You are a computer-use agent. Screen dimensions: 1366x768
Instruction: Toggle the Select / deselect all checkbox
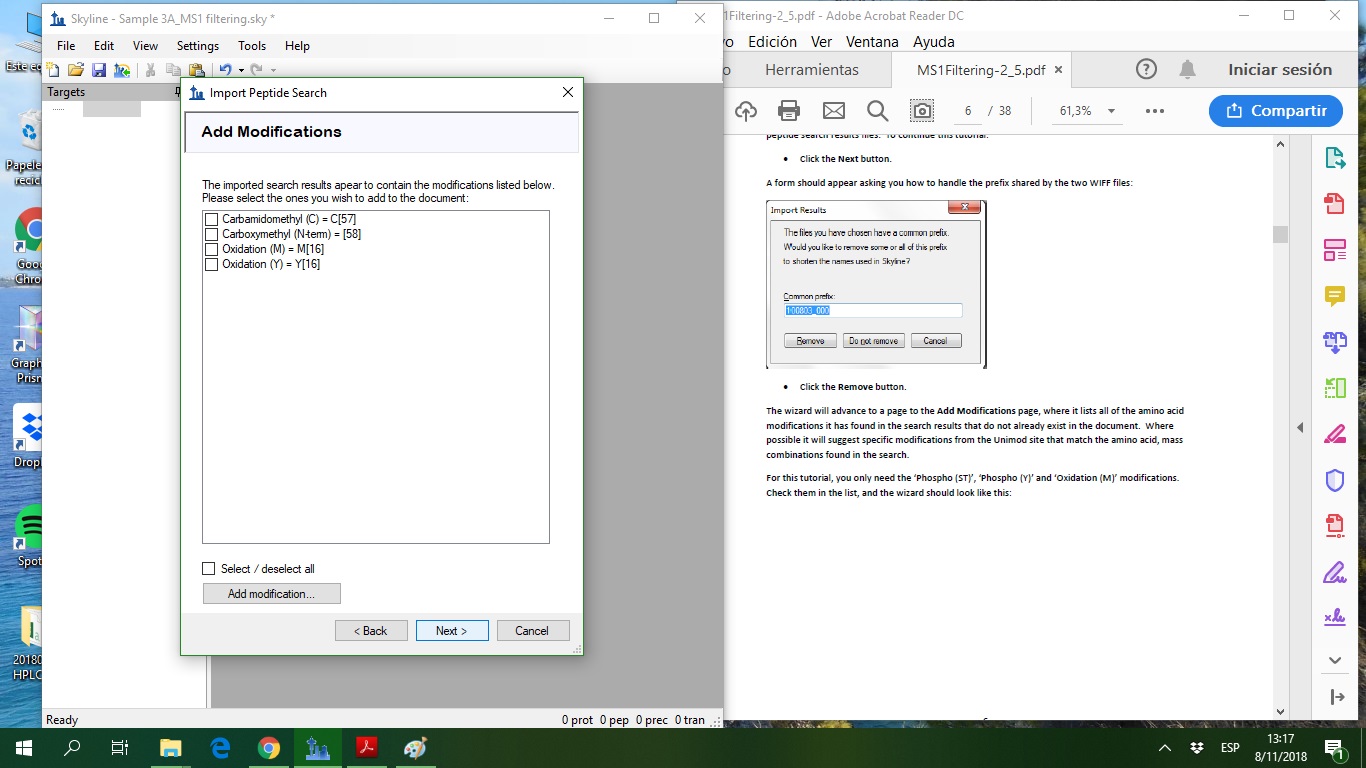point(209,569)
